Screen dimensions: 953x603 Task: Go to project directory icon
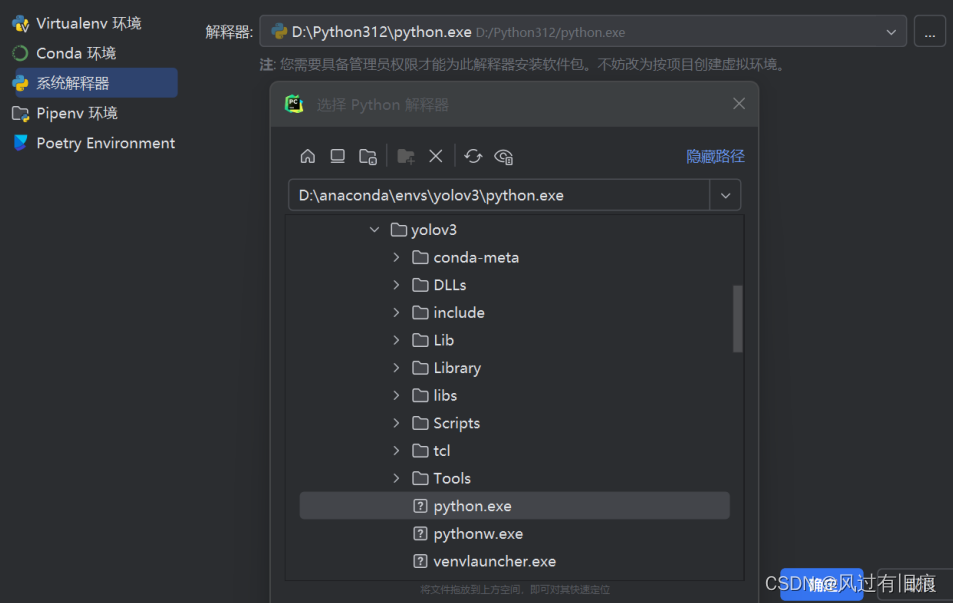point(368,156)
